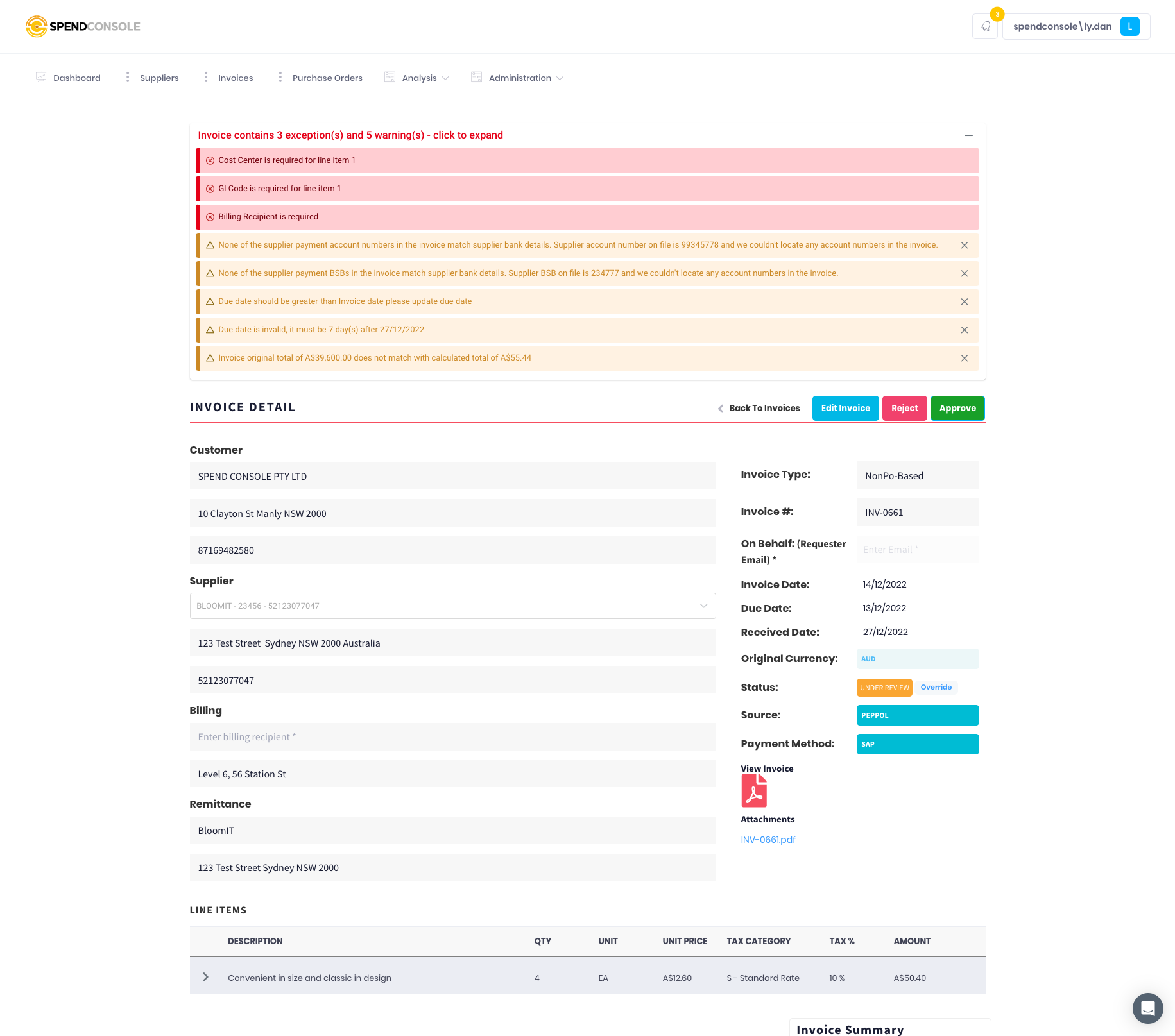Select the Dashboard navigation icon

click(x=41, y=76)
